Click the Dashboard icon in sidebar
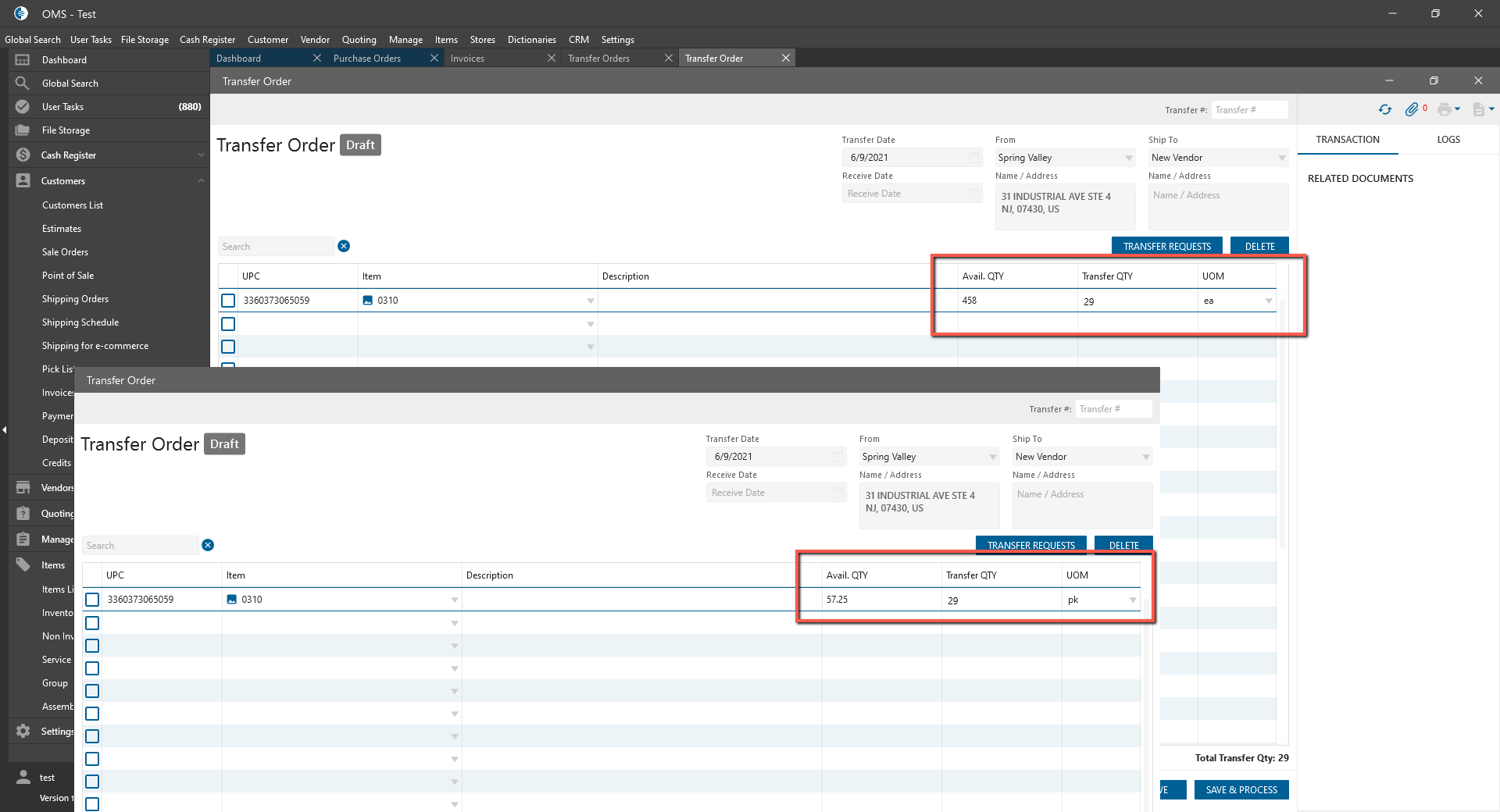The height and width of the screenshot is (812, 1500). (23, 60)
